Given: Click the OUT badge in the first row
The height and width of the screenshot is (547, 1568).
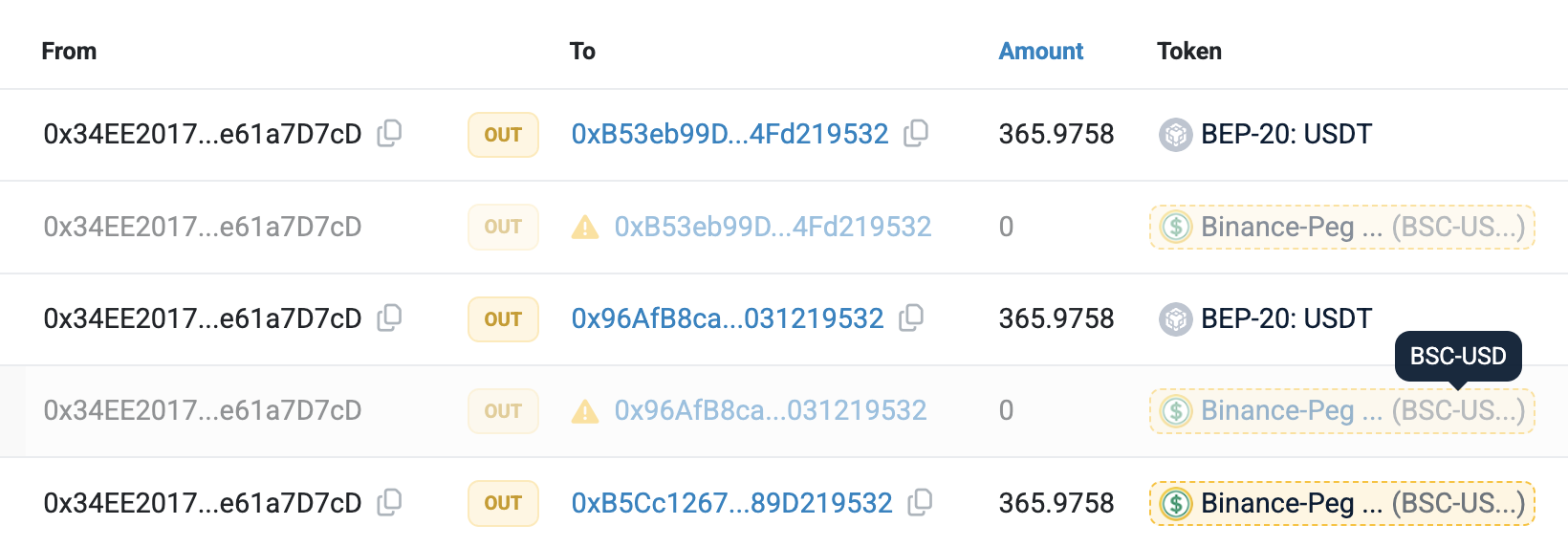Looking at the screenshot, I should (503, 135).
